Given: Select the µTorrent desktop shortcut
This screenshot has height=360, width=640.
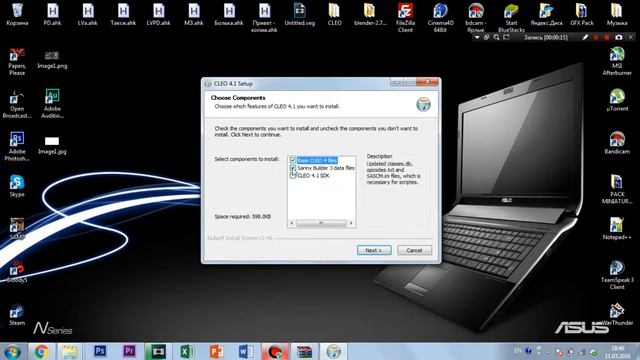Looking at the screenshot, I should pos(617,100).
